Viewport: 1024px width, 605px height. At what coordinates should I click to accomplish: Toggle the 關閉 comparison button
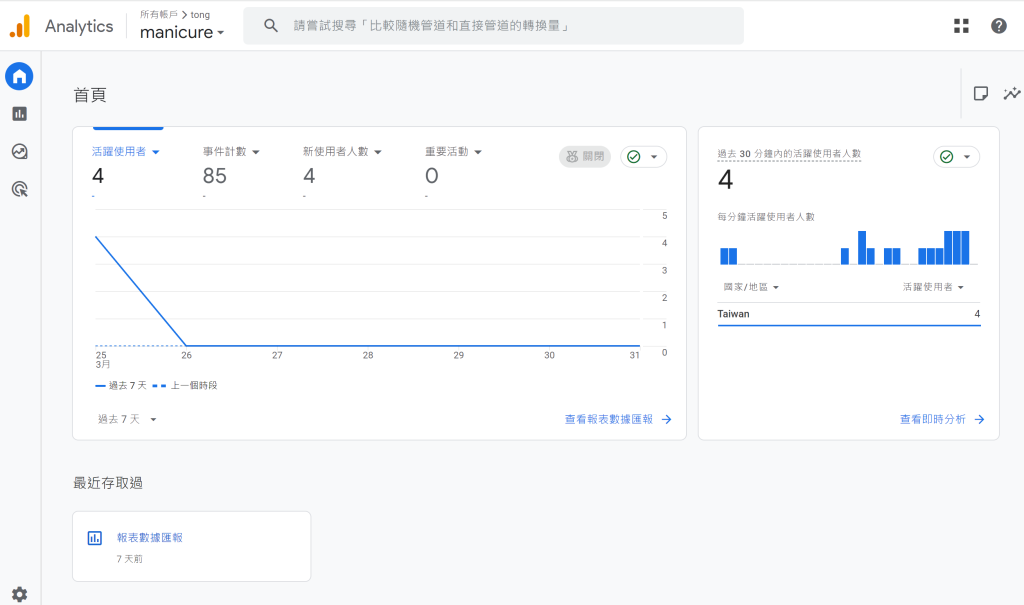(585, 156)
